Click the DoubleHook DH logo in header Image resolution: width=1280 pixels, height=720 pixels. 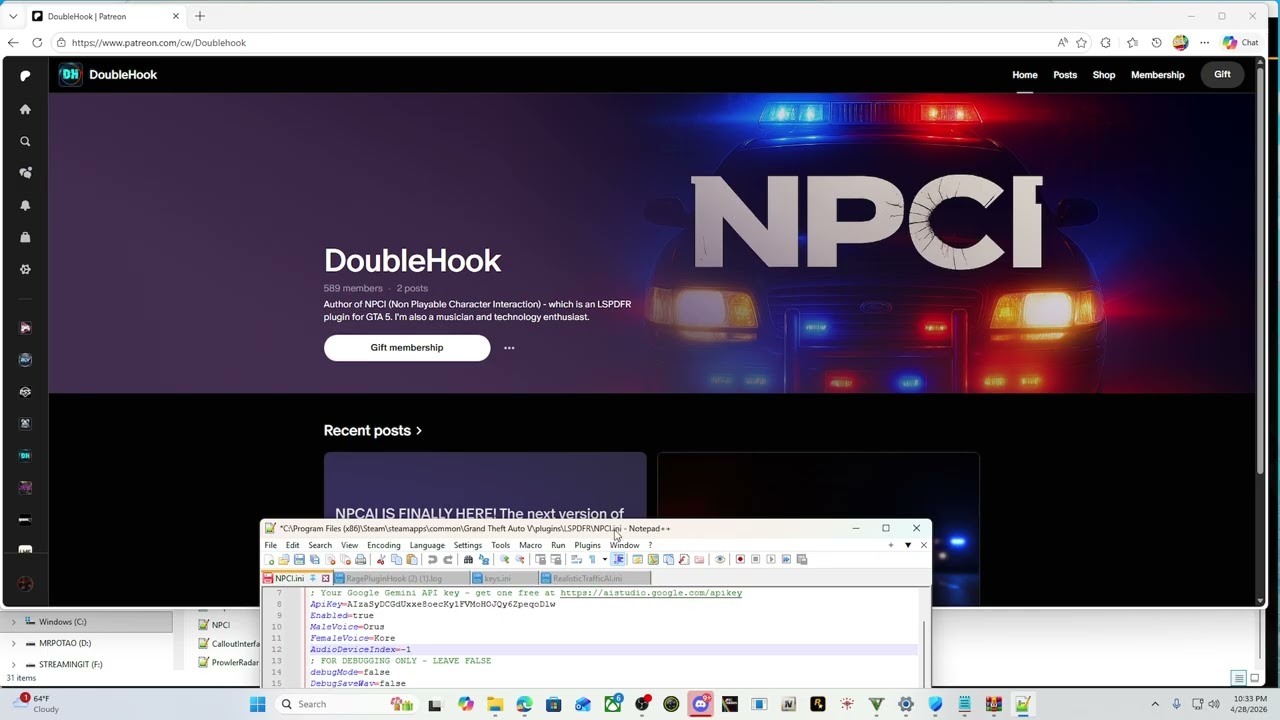coord(69,74)
